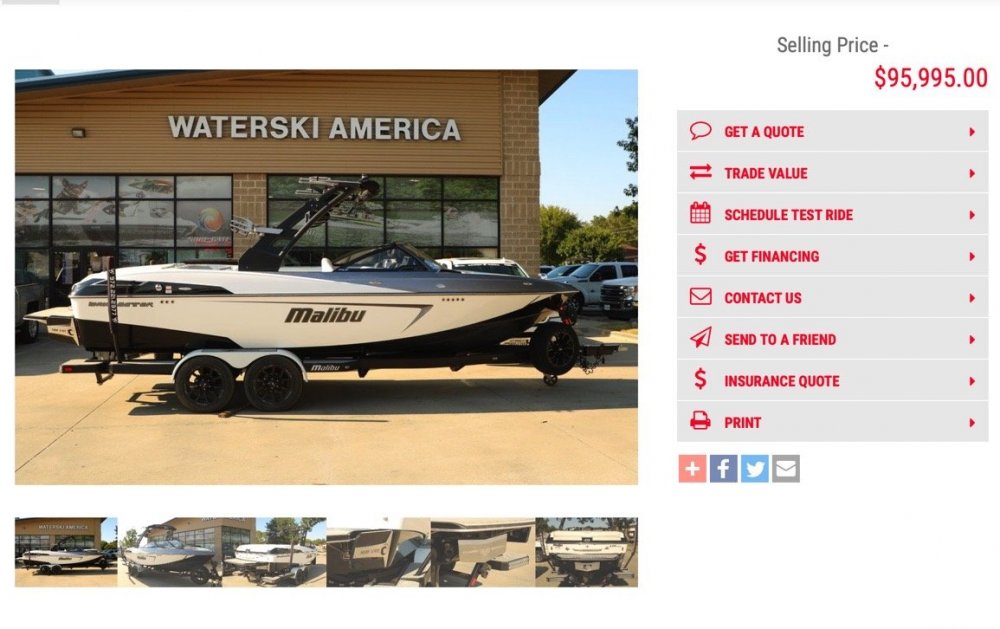Image resolution: width=1000 pixels, height=629 pixels.
Task: Share the listing on Twitter
Action: click(x=755, y=469)
